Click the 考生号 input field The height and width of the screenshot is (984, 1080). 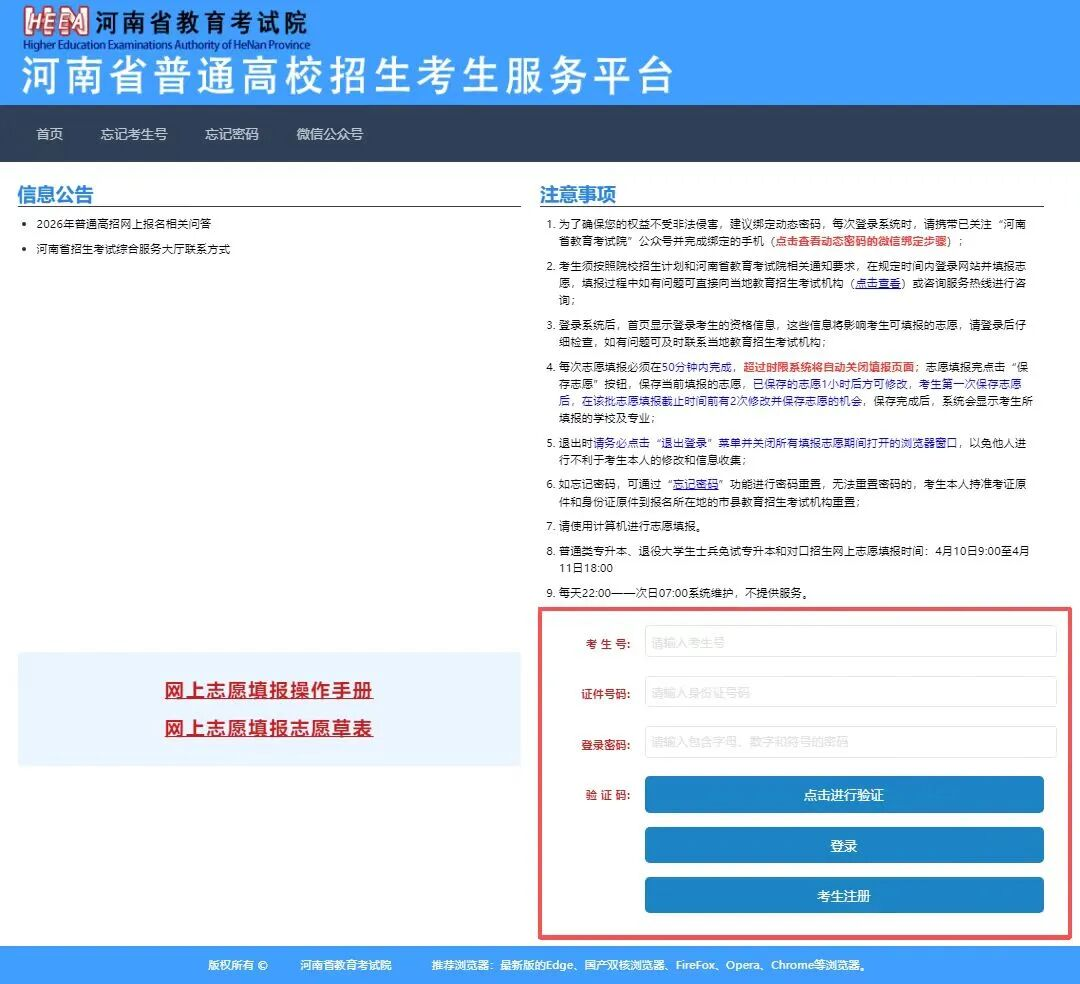849,641
